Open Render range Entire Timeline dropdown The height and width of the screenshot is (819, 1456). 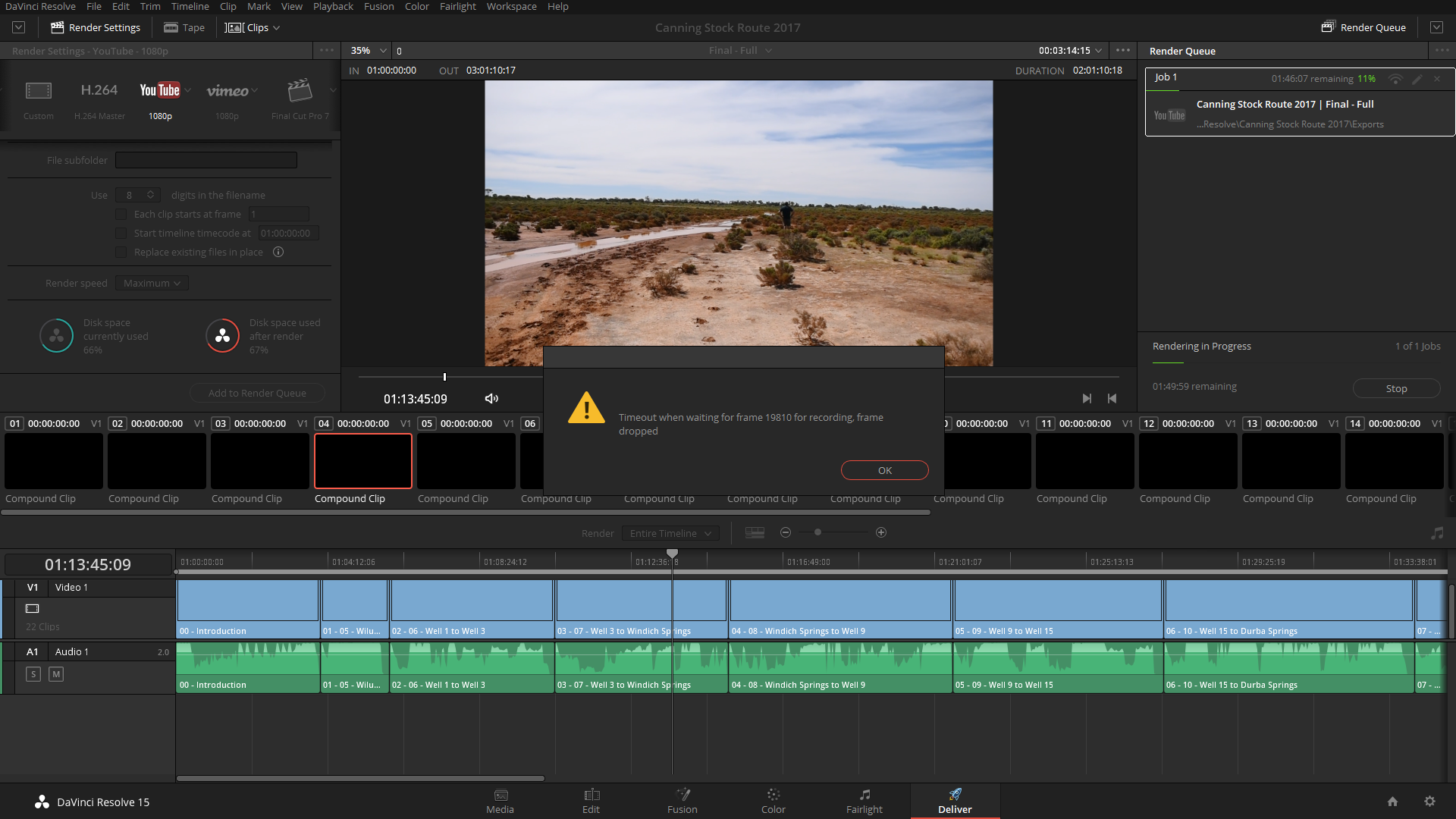[x=670, y=534]
